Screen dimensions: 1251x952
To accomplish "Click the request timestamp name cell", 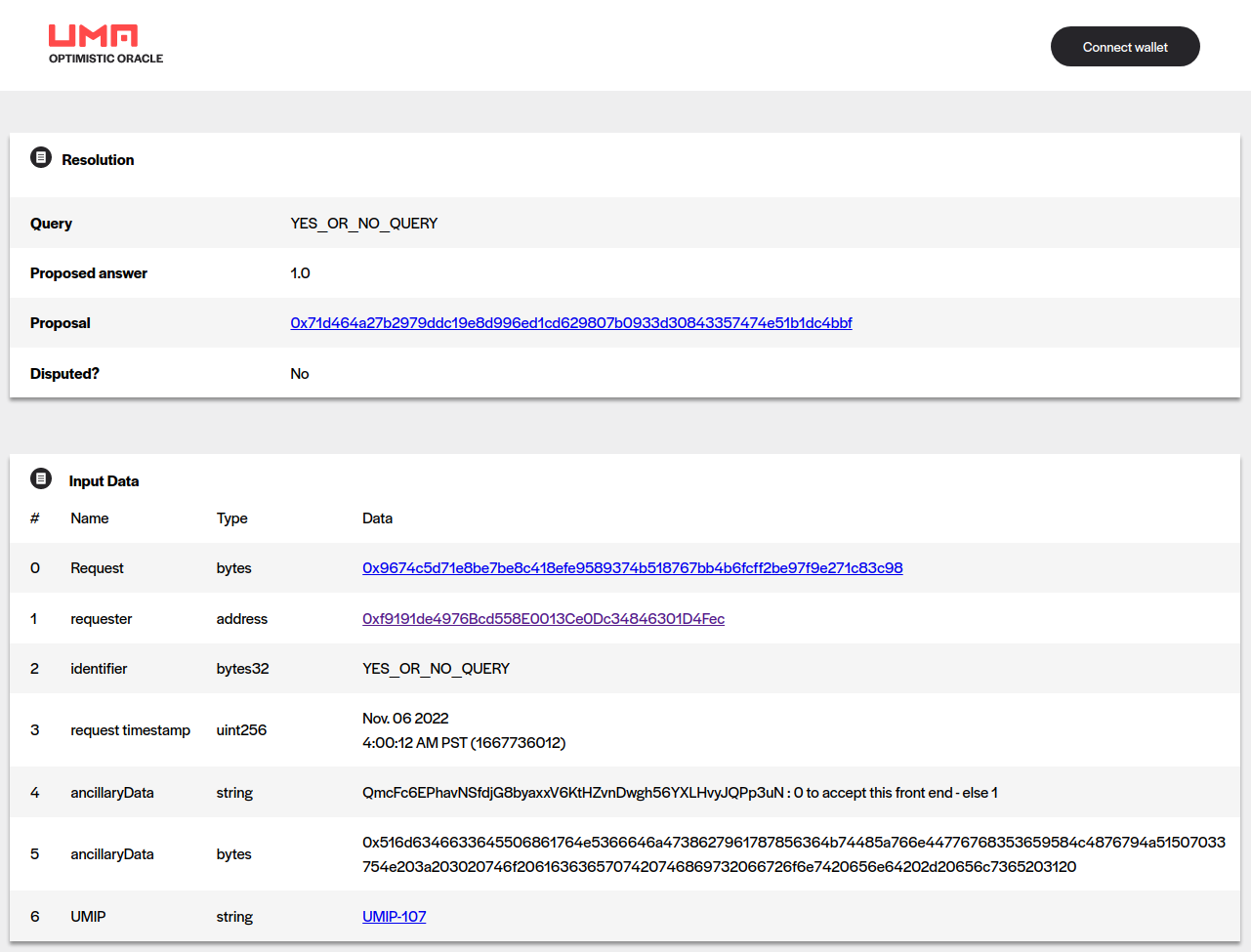I will click(131, 730).
